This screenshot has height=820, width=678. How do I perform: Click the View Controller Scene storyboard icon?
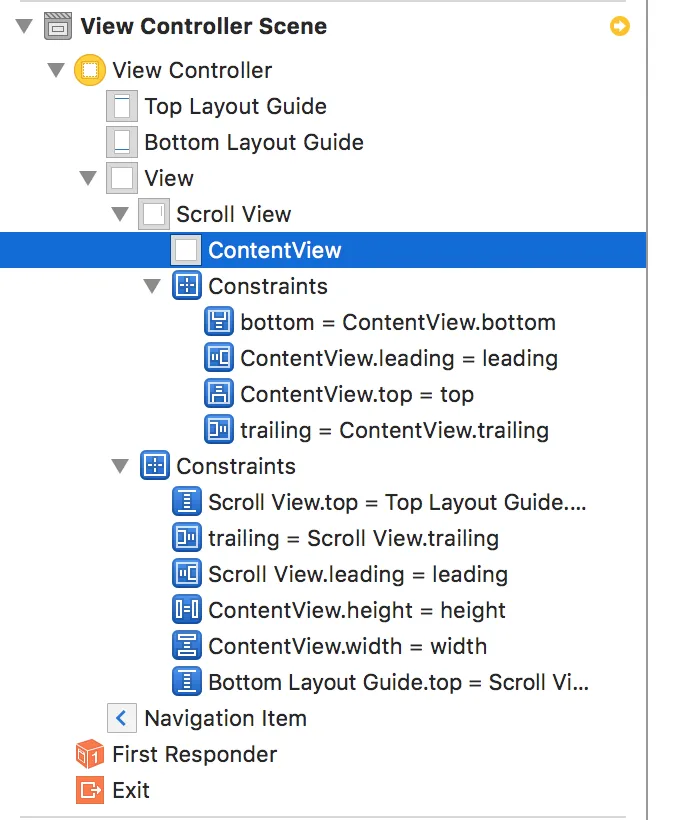point(58,26)
